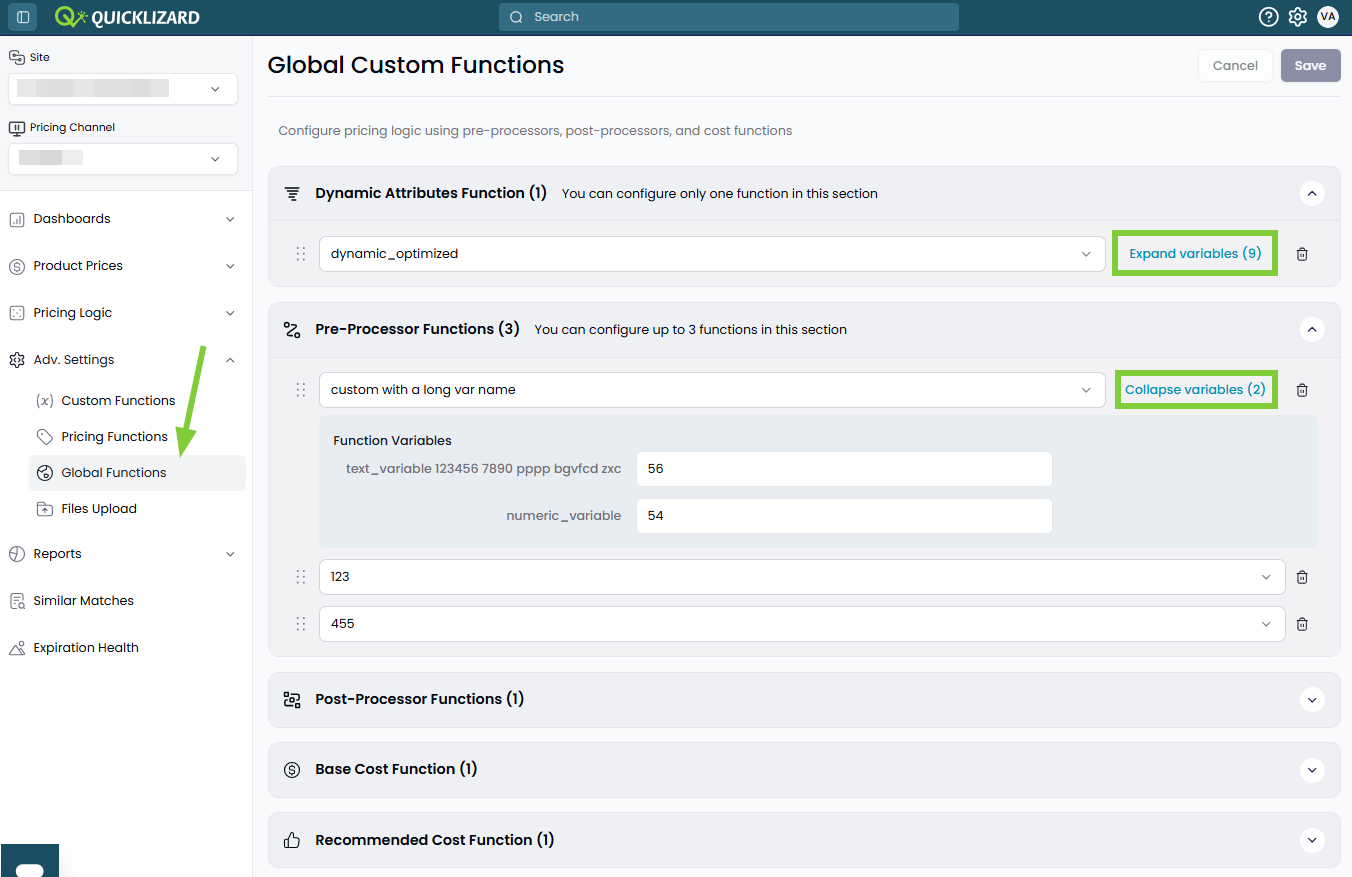Grab the drag handle of custom long var row
The height and width of the screenshot is (877, 1352).
(x=301, y=390)
